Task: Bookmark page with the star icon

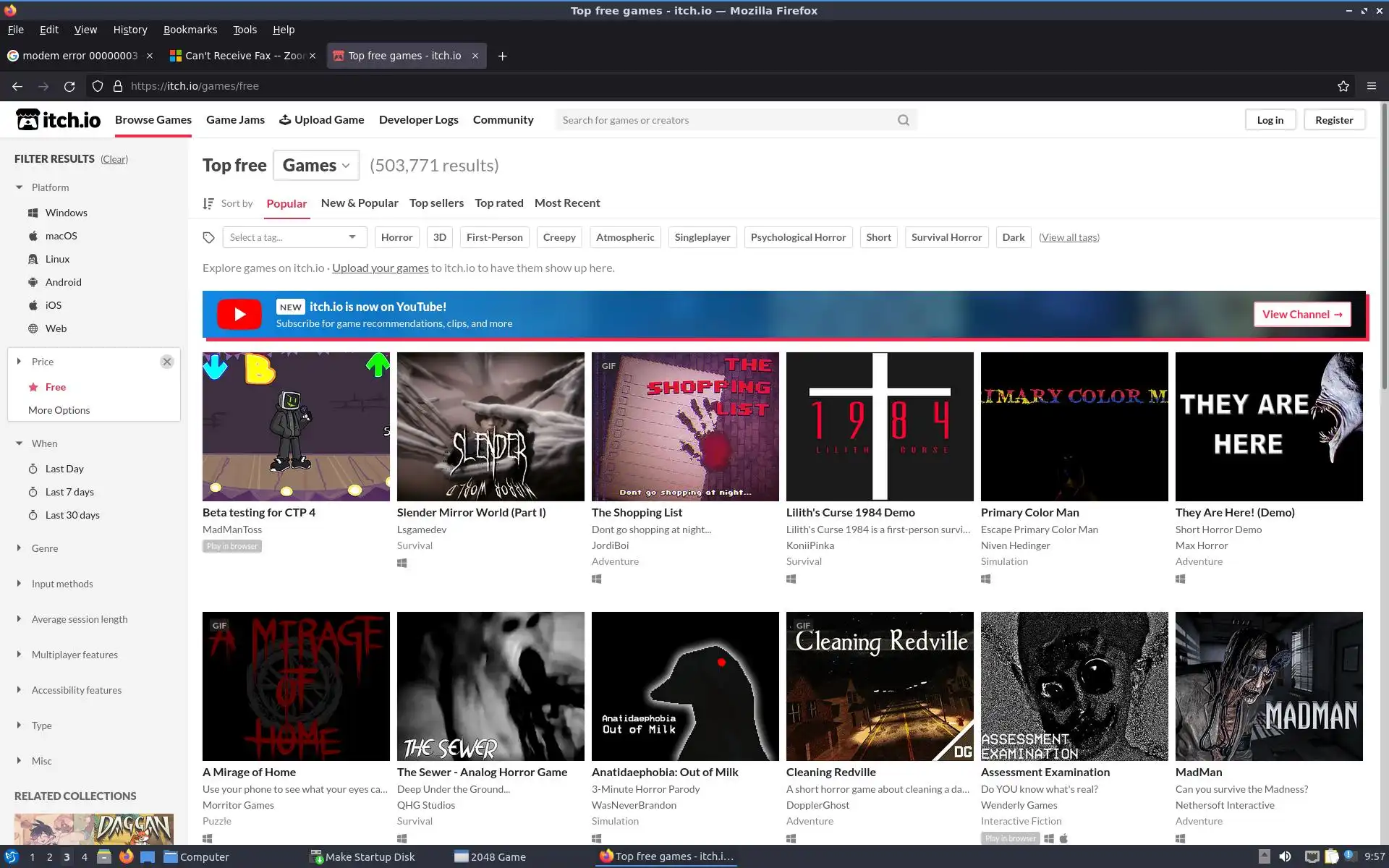Action: (1343, 86)
